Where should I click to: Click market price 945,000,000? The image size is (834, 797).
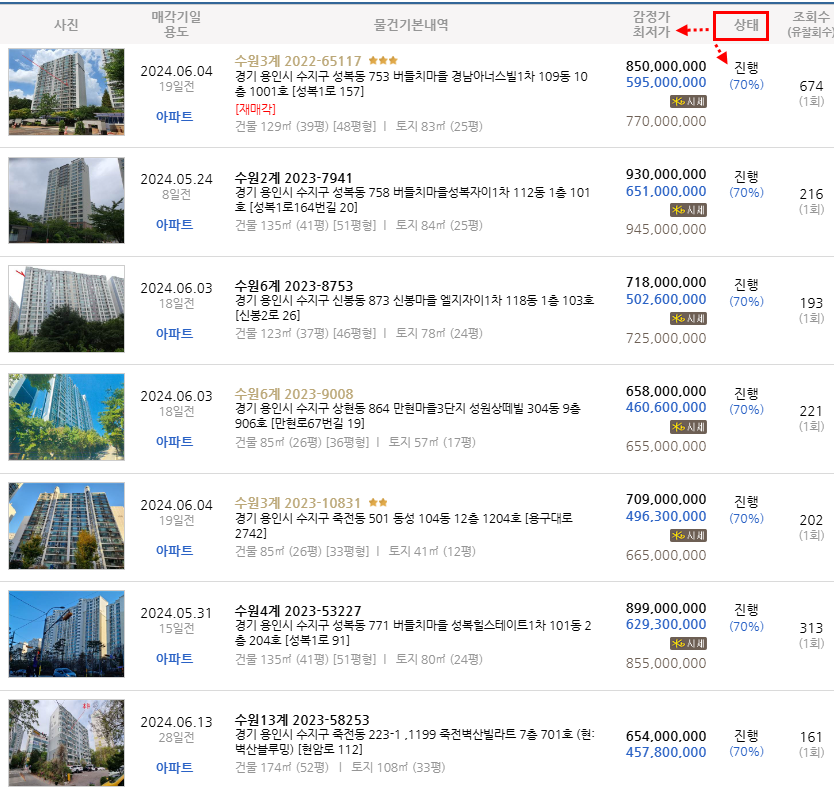666,229
